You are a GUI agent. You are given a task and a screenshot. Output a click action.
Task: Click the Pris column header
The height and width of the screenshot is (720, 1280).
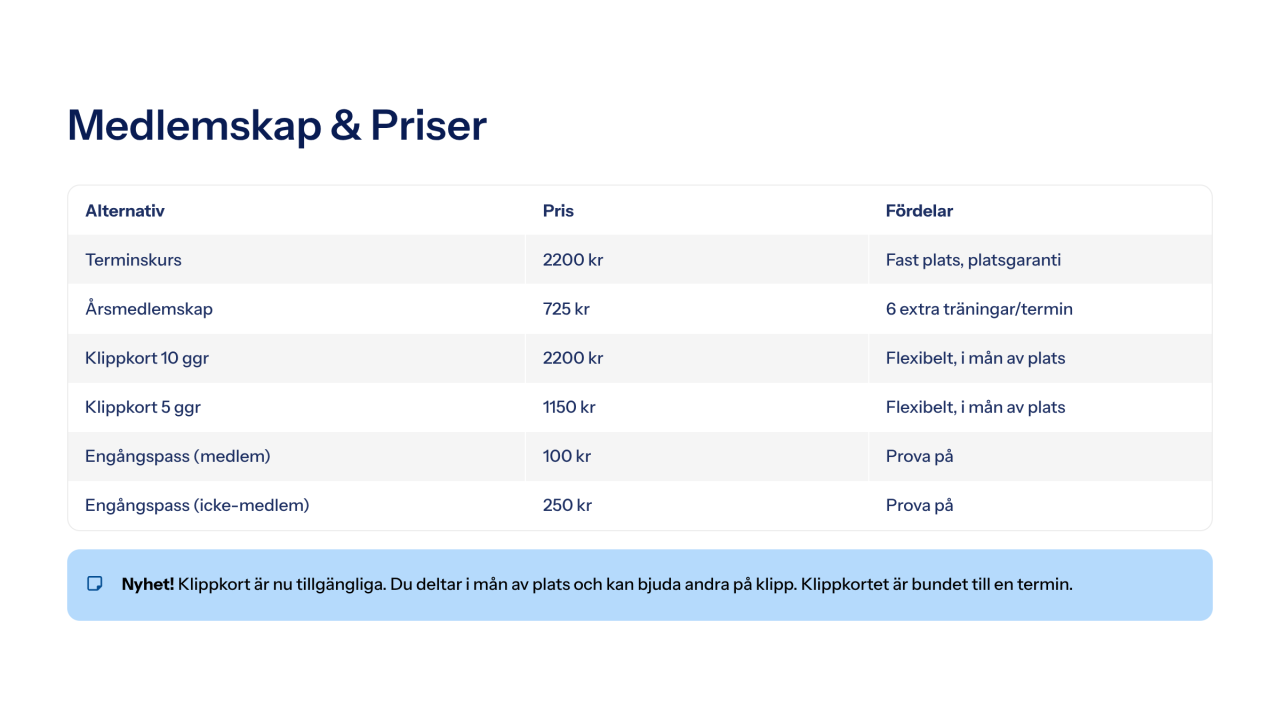[x=558, y=211]
